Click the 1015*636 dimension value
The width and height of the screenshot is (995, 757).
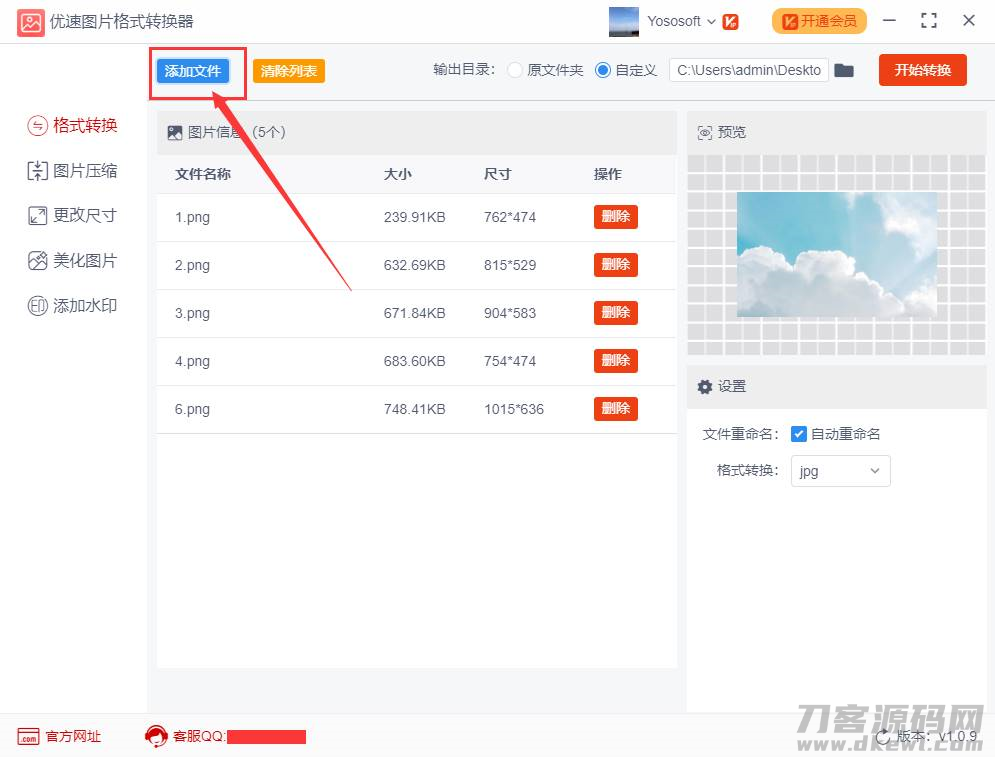pos(514,409)
